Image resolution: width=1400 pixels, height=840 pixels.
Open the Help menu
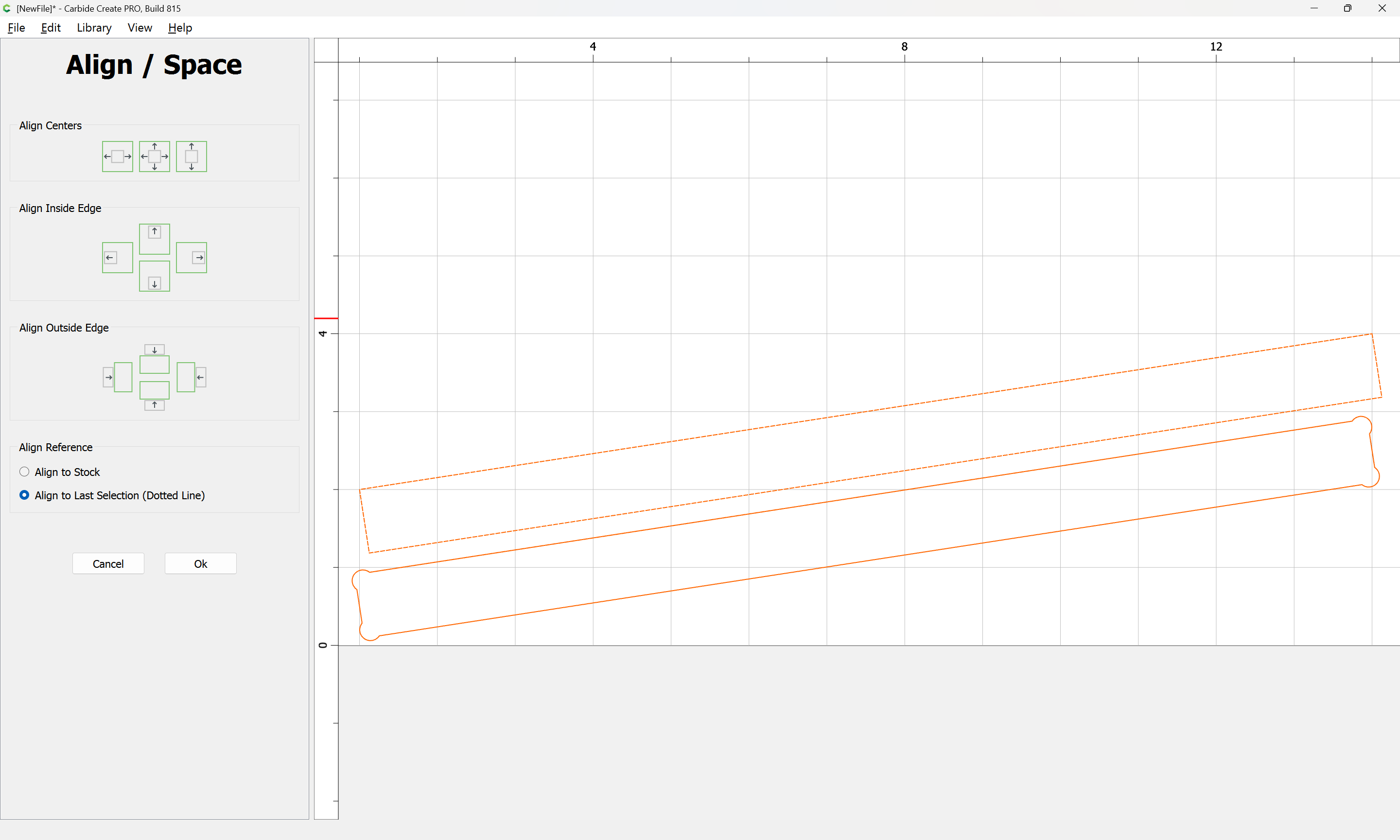click(x=180, y=28)
